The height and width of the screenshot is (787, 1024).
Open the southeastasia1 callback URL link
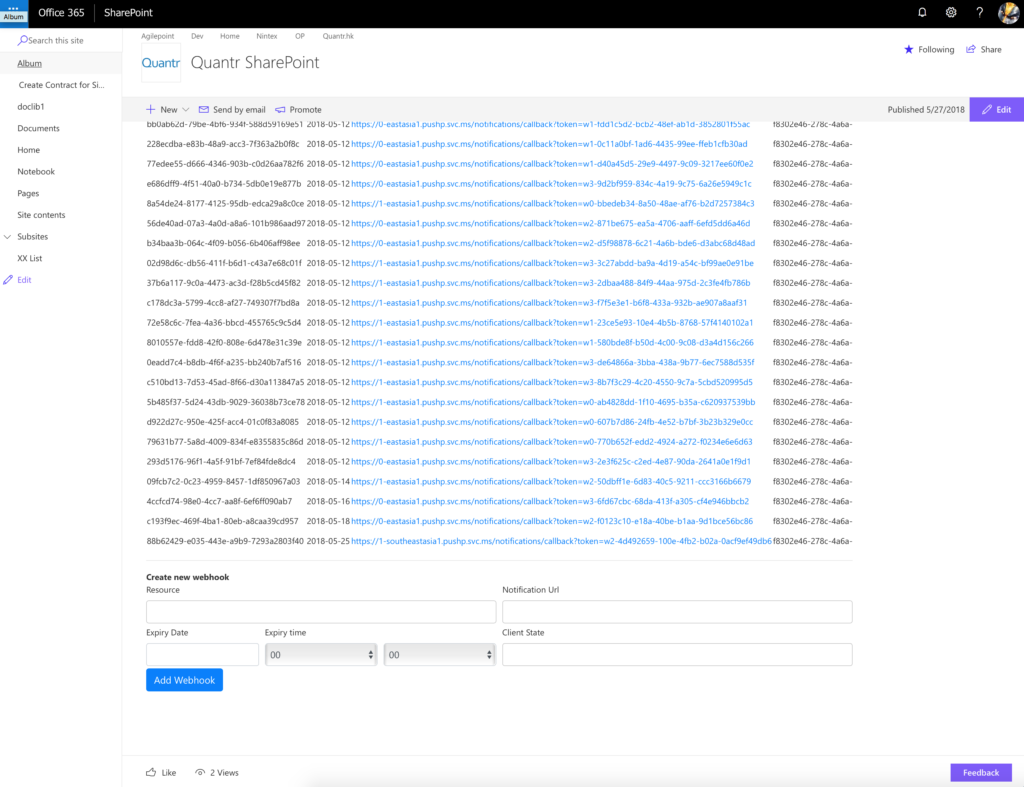pos(562,541)
